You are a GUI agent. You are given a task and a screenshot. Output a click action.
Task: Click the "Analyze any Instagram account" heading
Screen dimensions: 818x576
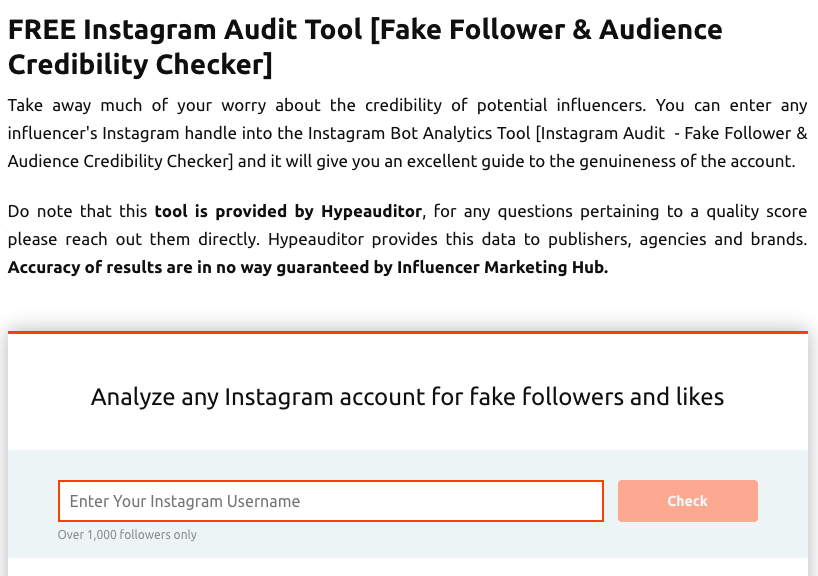point(407,397)
